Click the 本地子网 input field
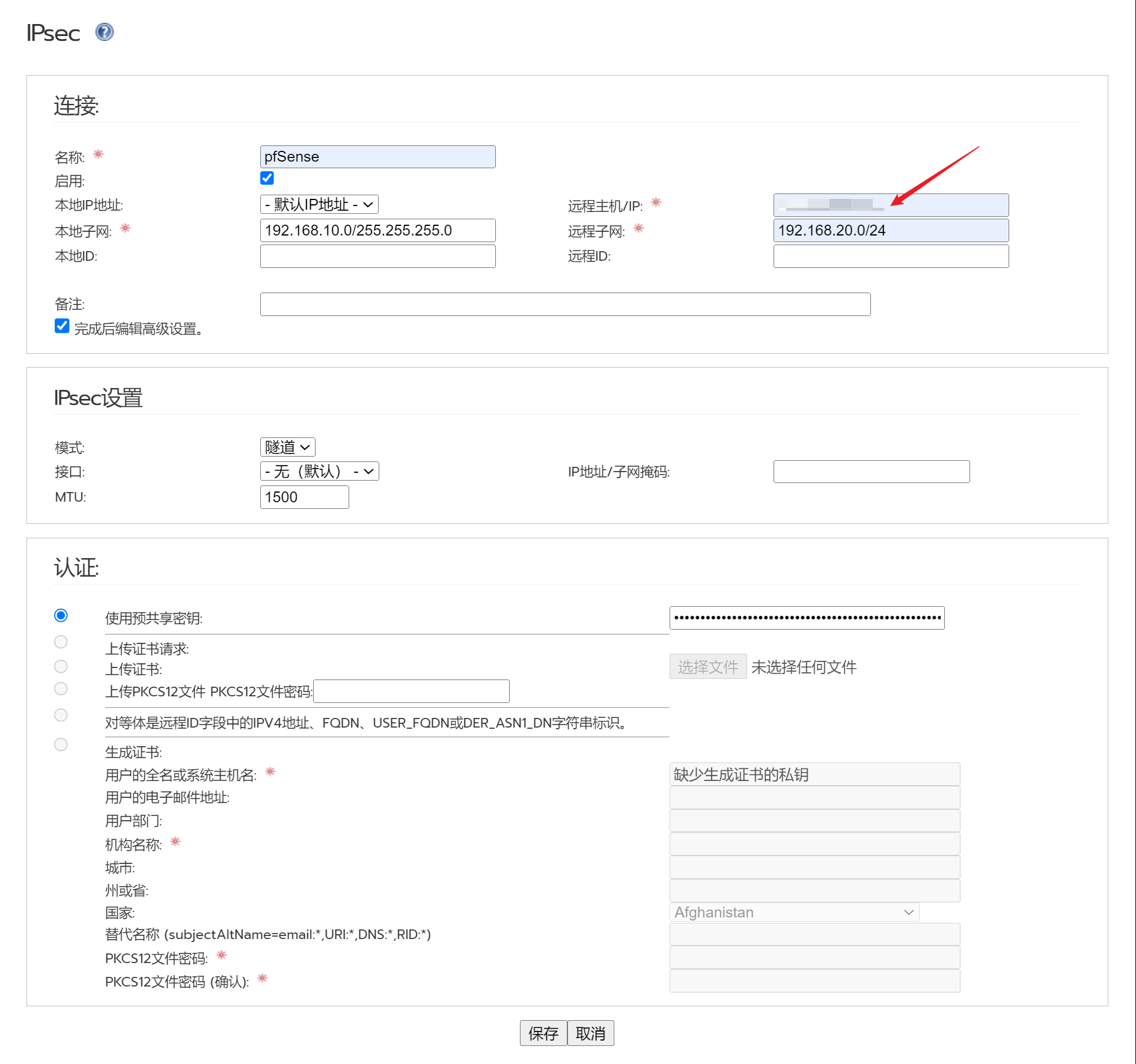Screen dimensions: 1136x1064 coord(377,231)
